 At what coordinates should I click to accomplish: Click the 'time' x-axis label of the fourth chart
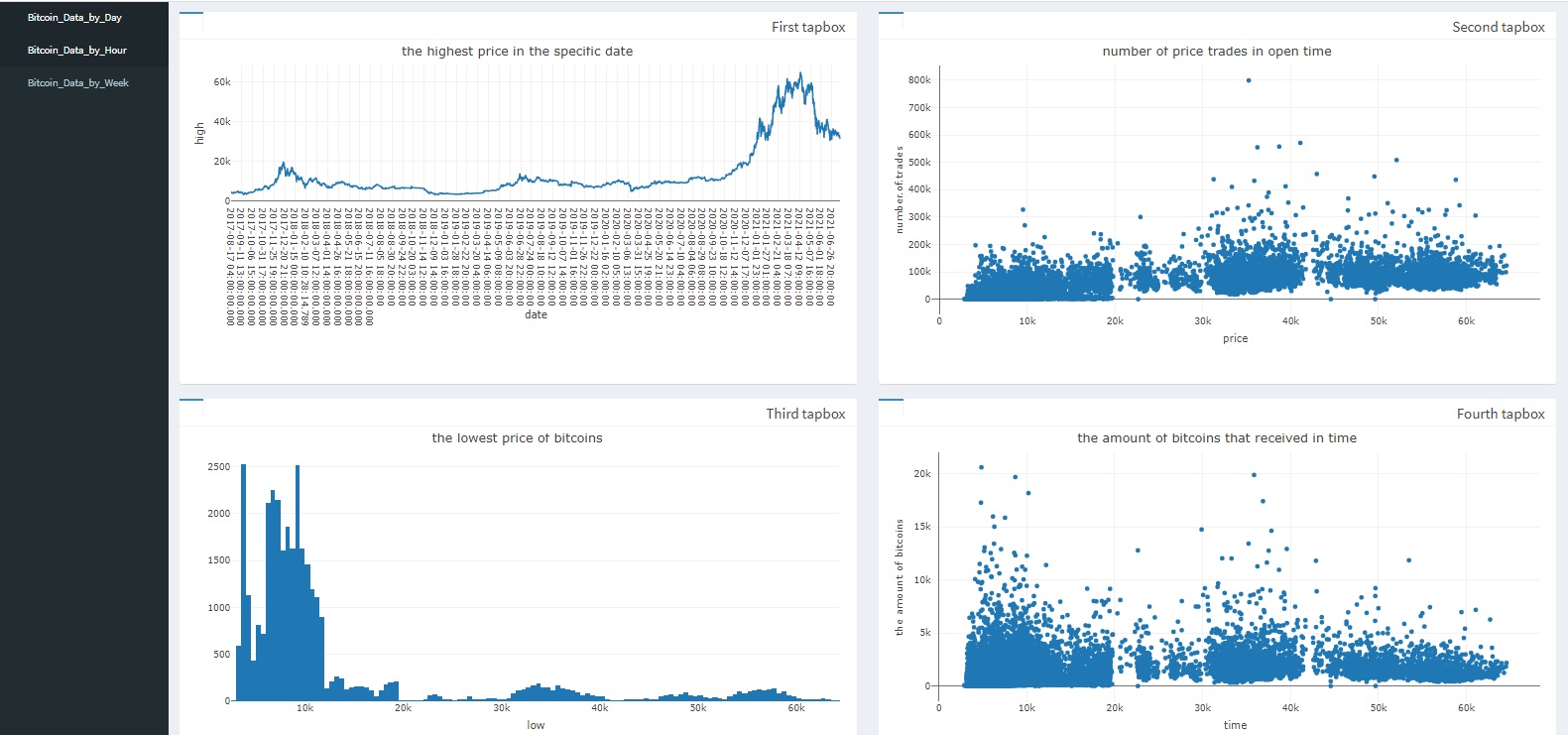pos(1236,725)
